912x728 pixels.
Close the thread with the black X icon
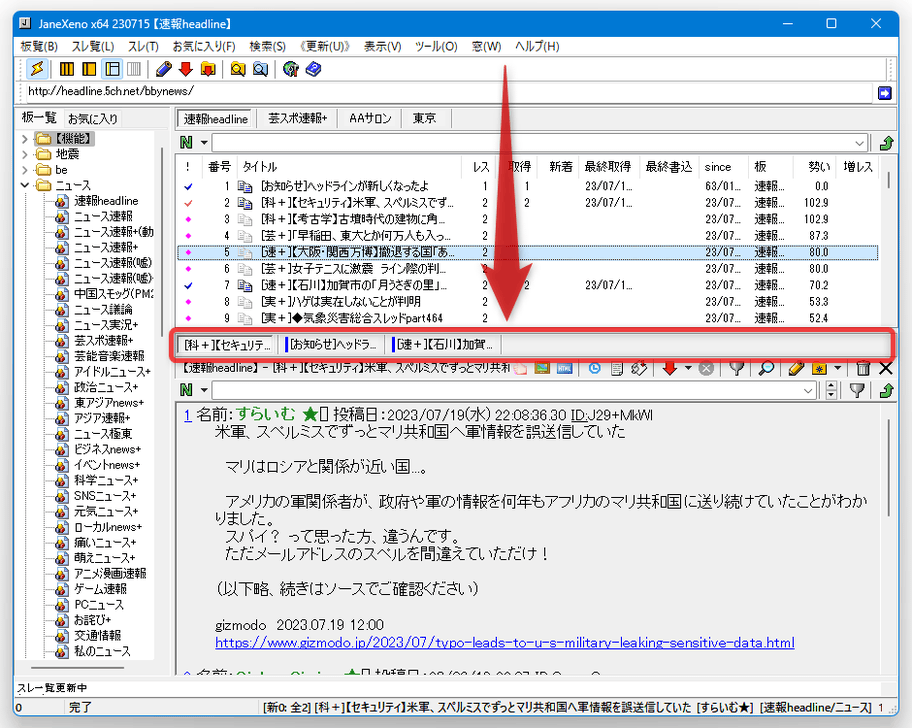click(886, 368)
